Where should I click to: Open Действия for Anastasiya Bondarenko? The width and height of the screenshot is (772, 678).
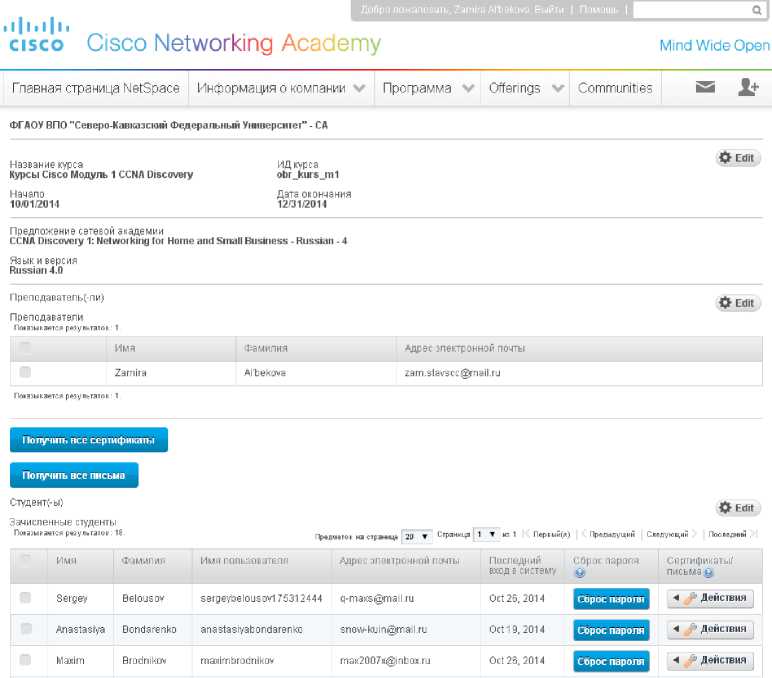point(710,629)
